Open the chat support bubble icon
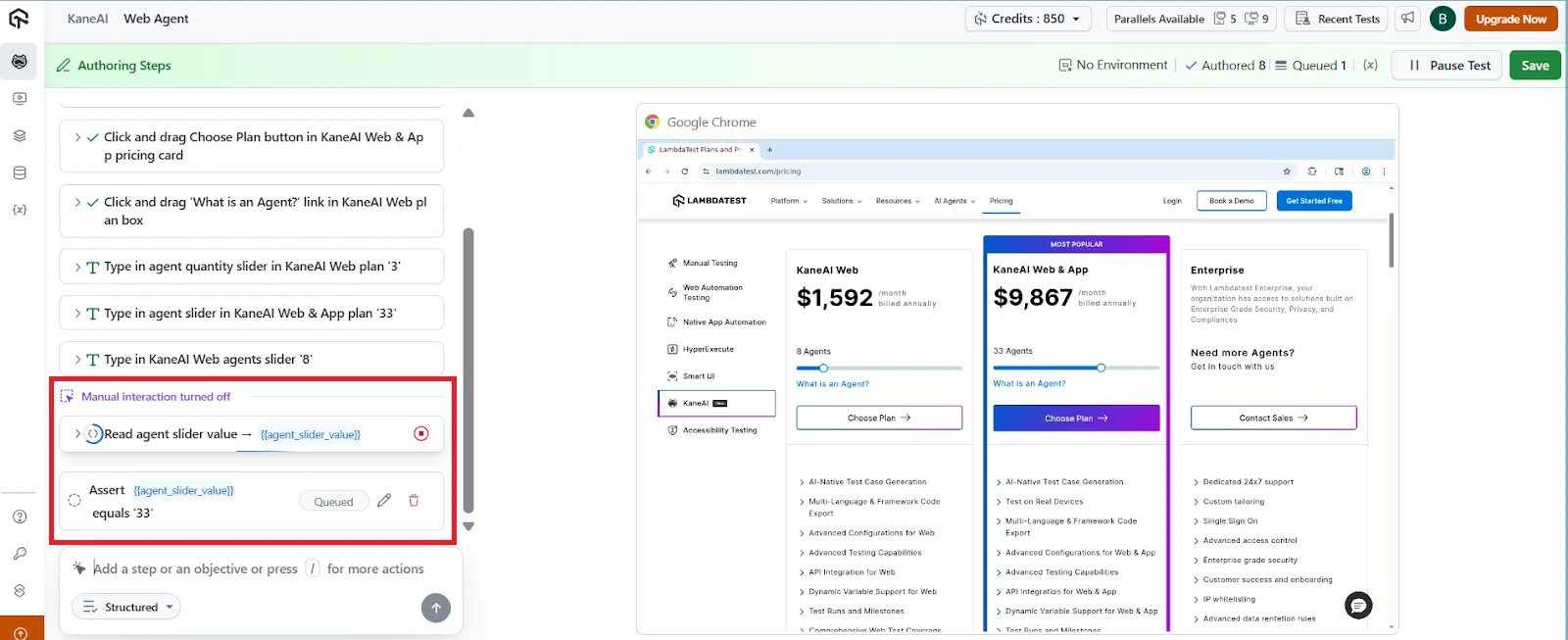This screenshot has width=1568, height=640. tap(1358, 606)
